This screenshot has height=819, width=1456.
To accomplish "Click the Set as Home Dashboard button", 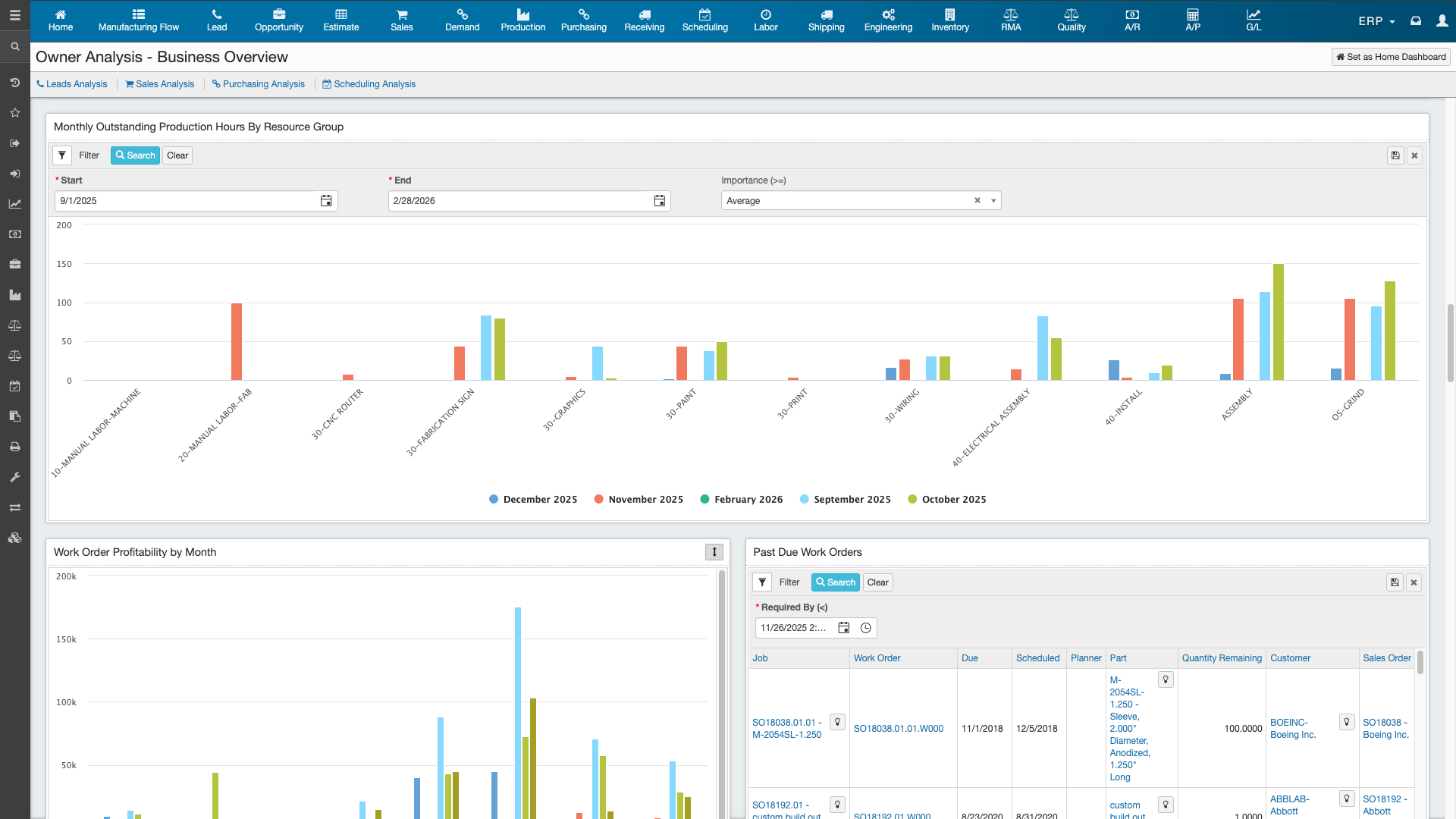I will click(x=1390, y=56).
